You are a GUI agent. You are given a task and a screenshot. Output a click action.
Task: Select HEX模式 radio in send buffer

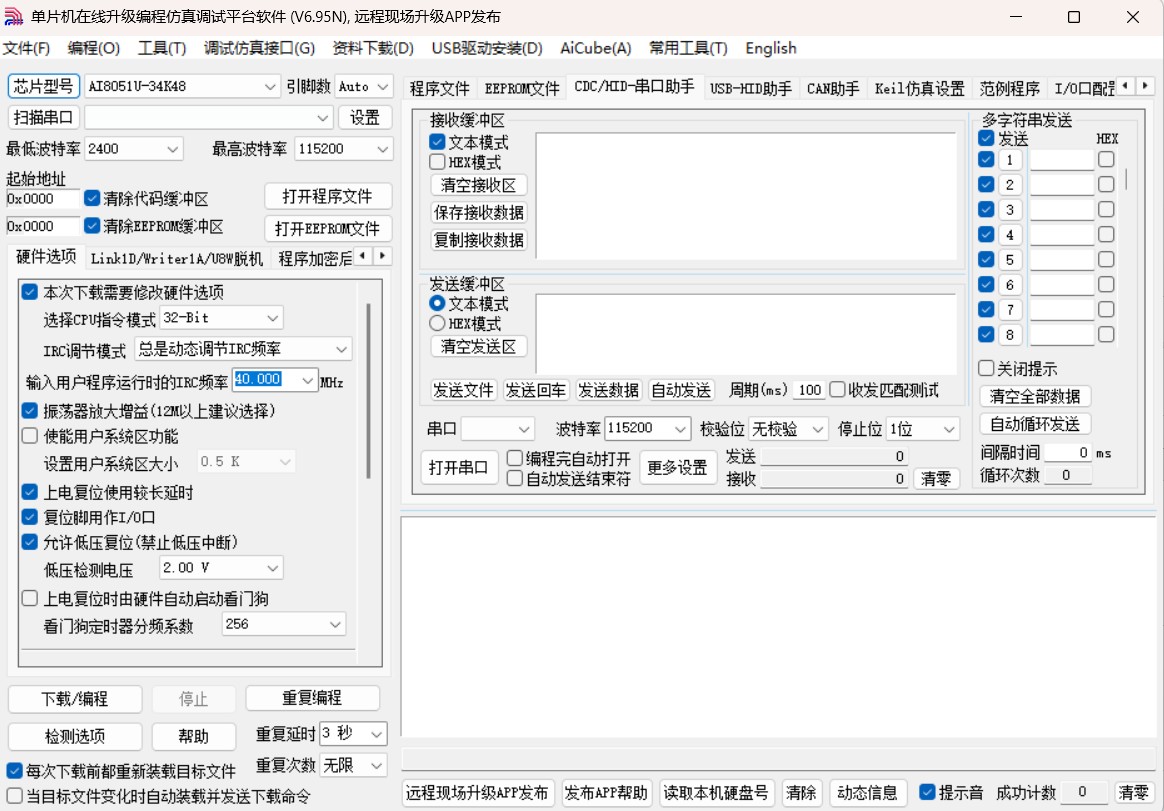[437, 323]
